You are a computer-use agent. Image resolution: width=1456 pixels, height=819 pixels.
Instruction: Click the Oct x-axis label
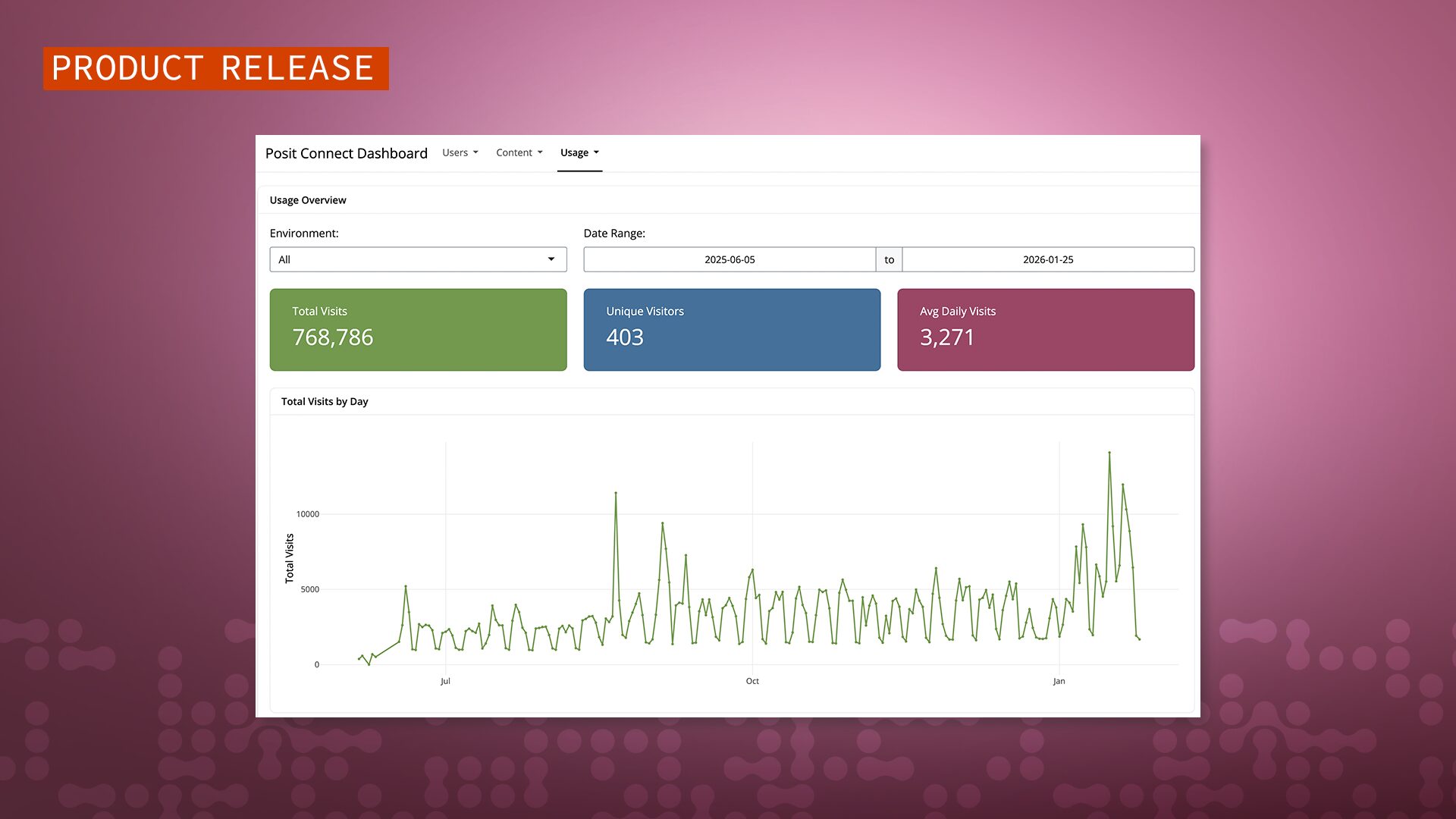[752, 681]
